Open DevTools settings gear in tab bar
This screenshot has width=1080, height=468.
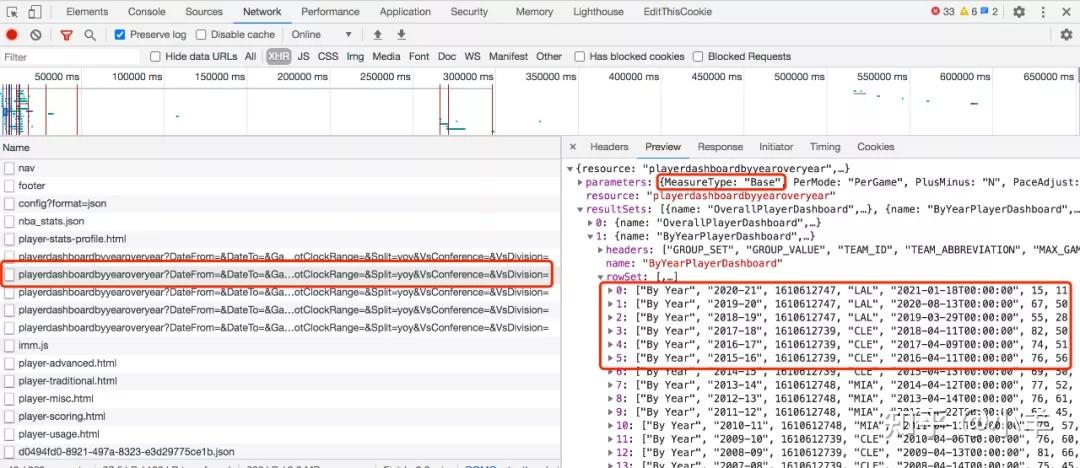point(1019,12)
